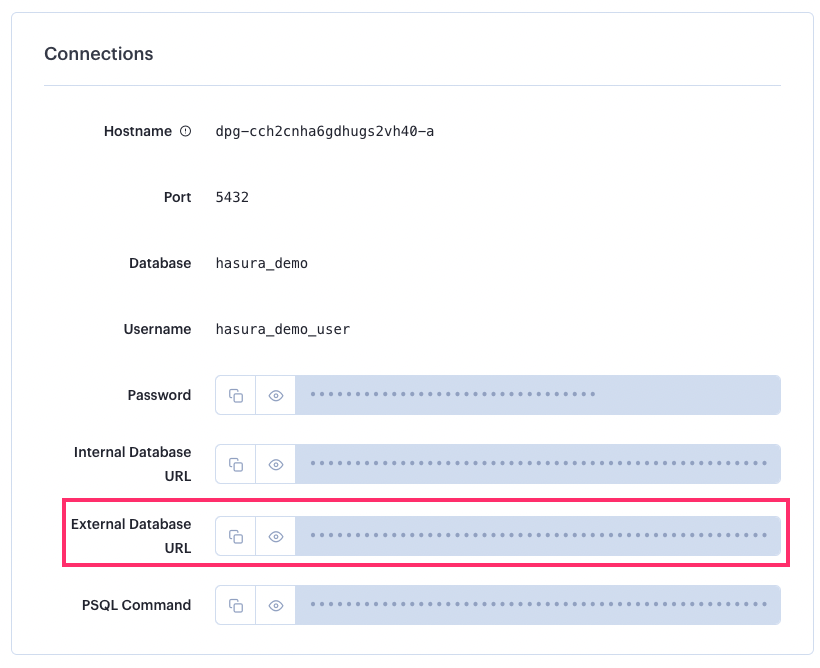Copy the Internal Database URL
Image resolution: width=820 pixels, height=668 pixels.
coord(235,464)
